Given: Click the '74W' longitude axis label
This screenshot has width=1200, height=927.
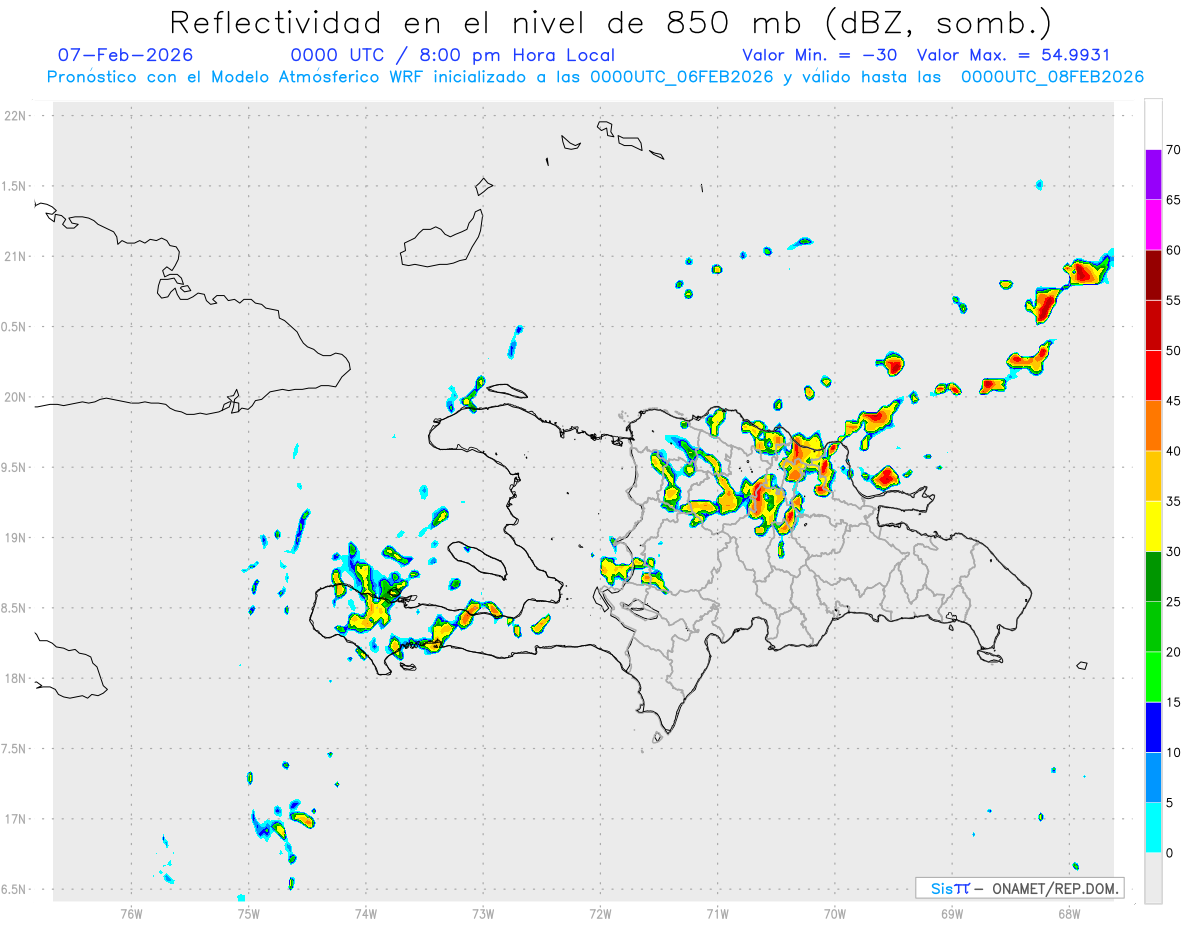Looking at the screenshot, I should [365, 913].
